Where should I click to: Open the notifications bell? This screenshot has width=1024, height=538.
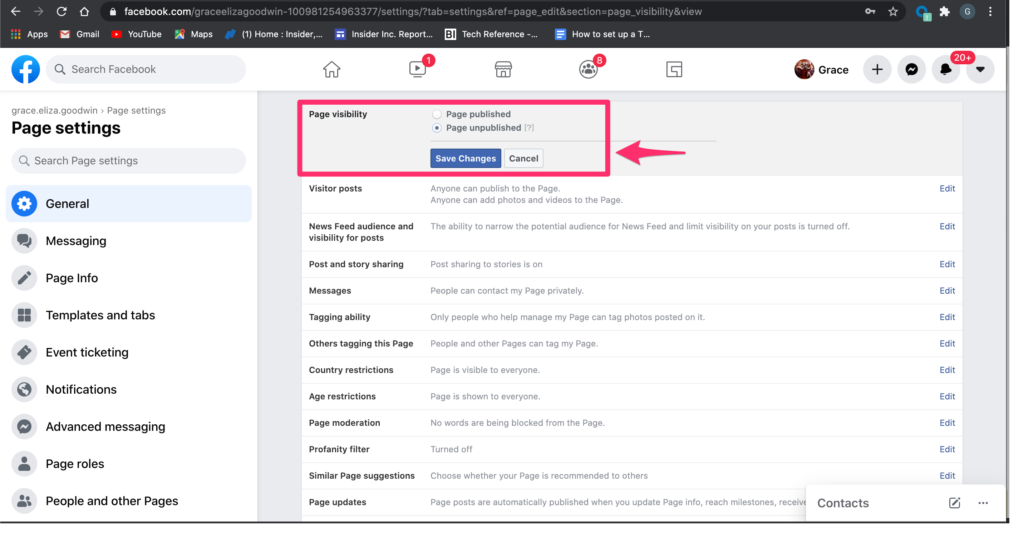point(945,69)
